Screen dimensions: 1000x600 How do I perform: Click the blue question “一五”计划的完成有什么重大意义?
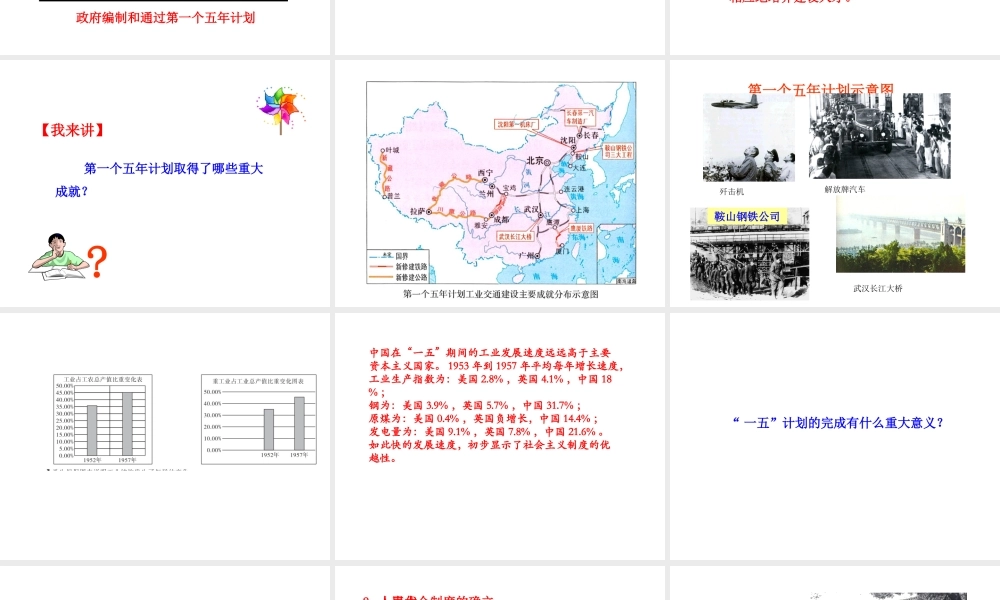pyautogui.click(x=837, y=423)
